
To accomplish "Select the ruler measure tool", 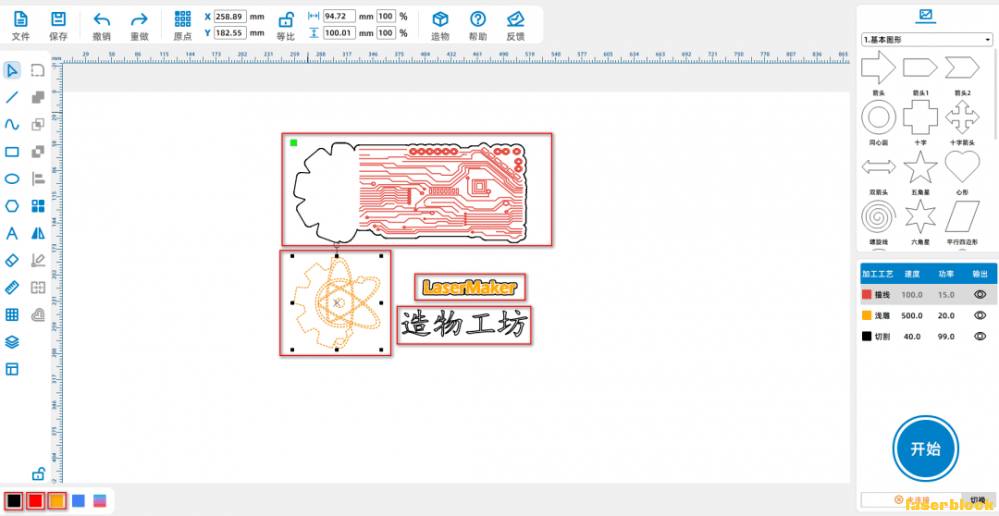I will point(11,287).
